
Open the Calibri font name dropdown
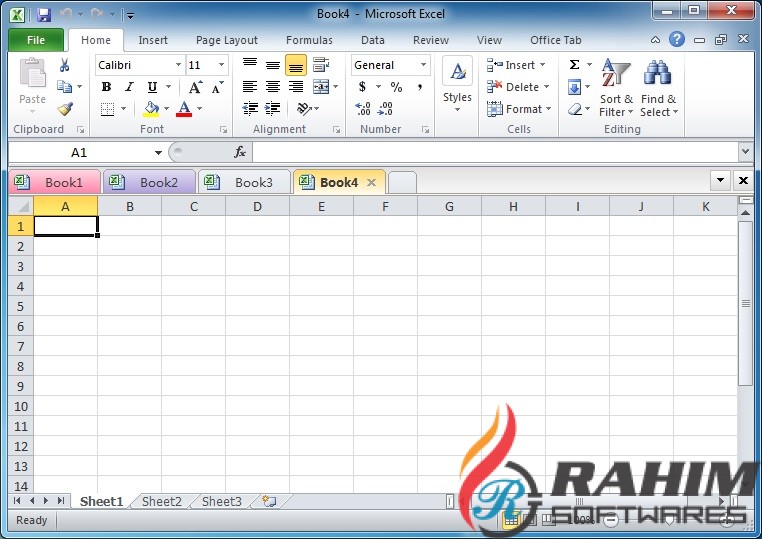click(x=178, y=65)
